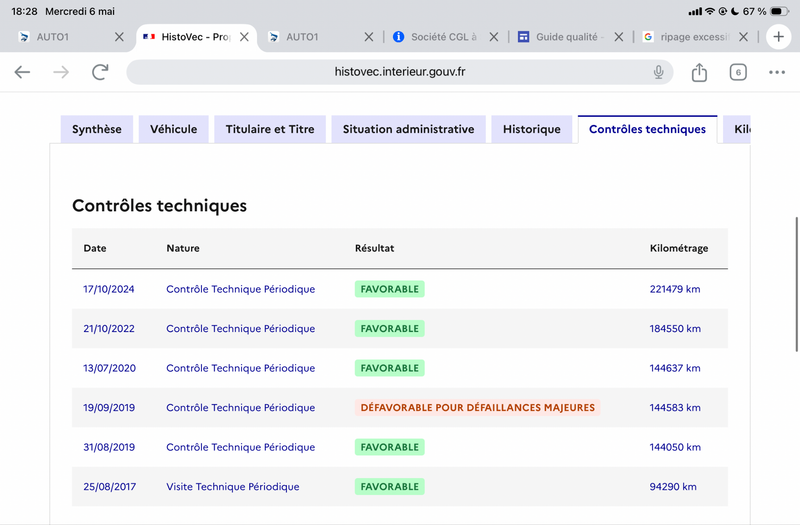Add a new tab with plus button
The width and height of the screenshot is (800, 525).
click(778, 37)
